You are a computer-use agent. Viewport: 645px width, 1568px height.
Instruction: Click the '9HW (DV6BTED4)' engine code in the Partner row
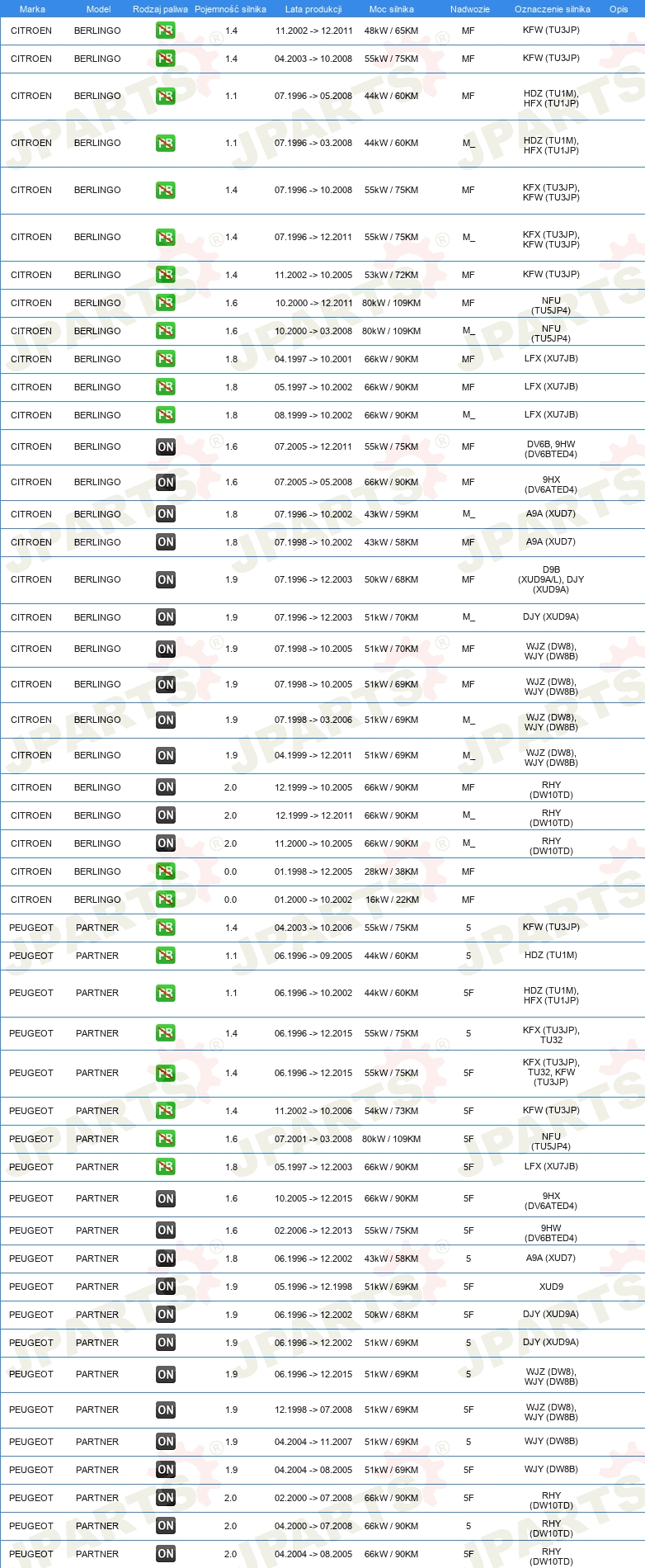[x=552, y=1233]
